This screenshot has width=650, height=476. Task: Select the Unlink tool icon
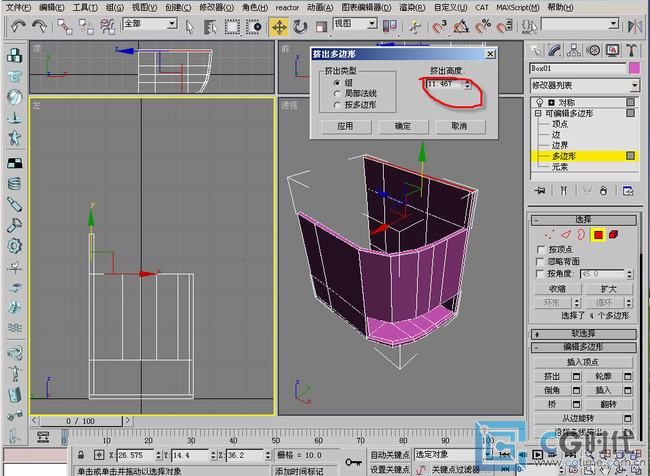click(x=86, y=27)
